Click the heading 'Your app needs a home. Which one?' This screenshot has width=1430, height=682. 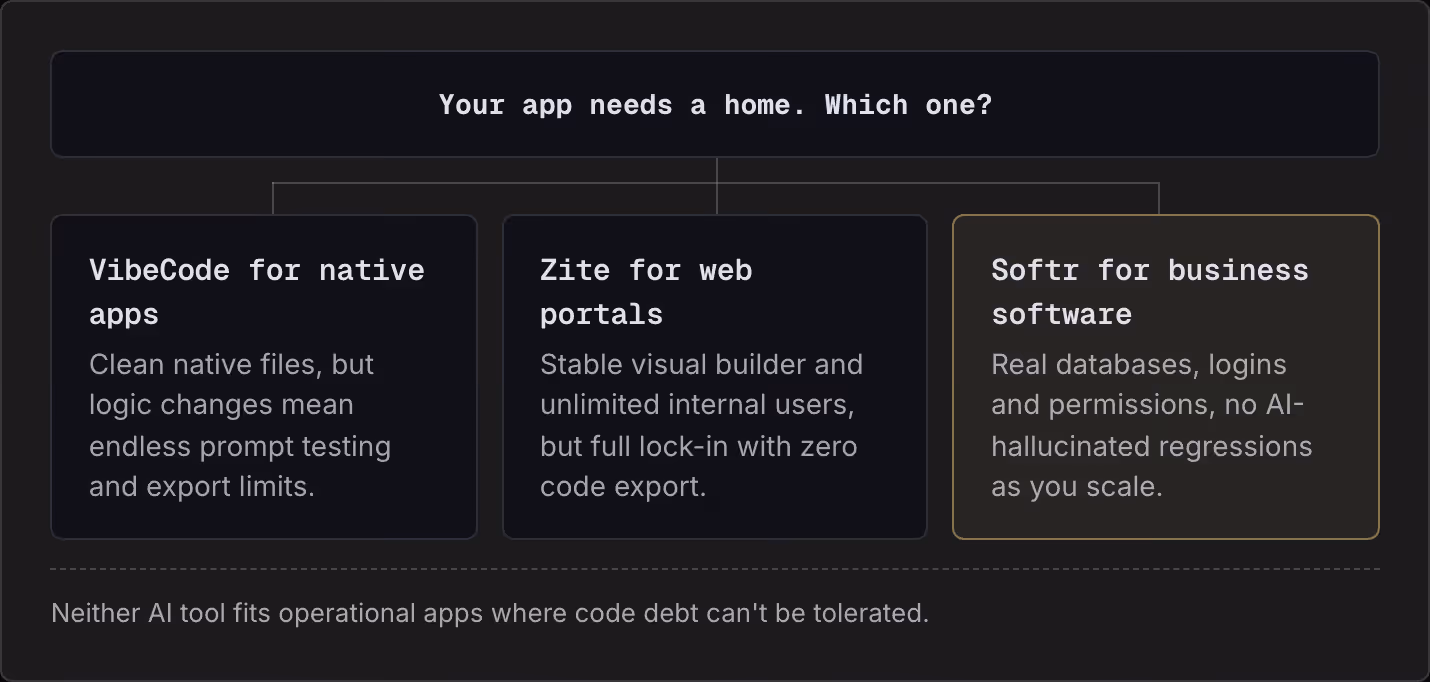pos(715,105)
